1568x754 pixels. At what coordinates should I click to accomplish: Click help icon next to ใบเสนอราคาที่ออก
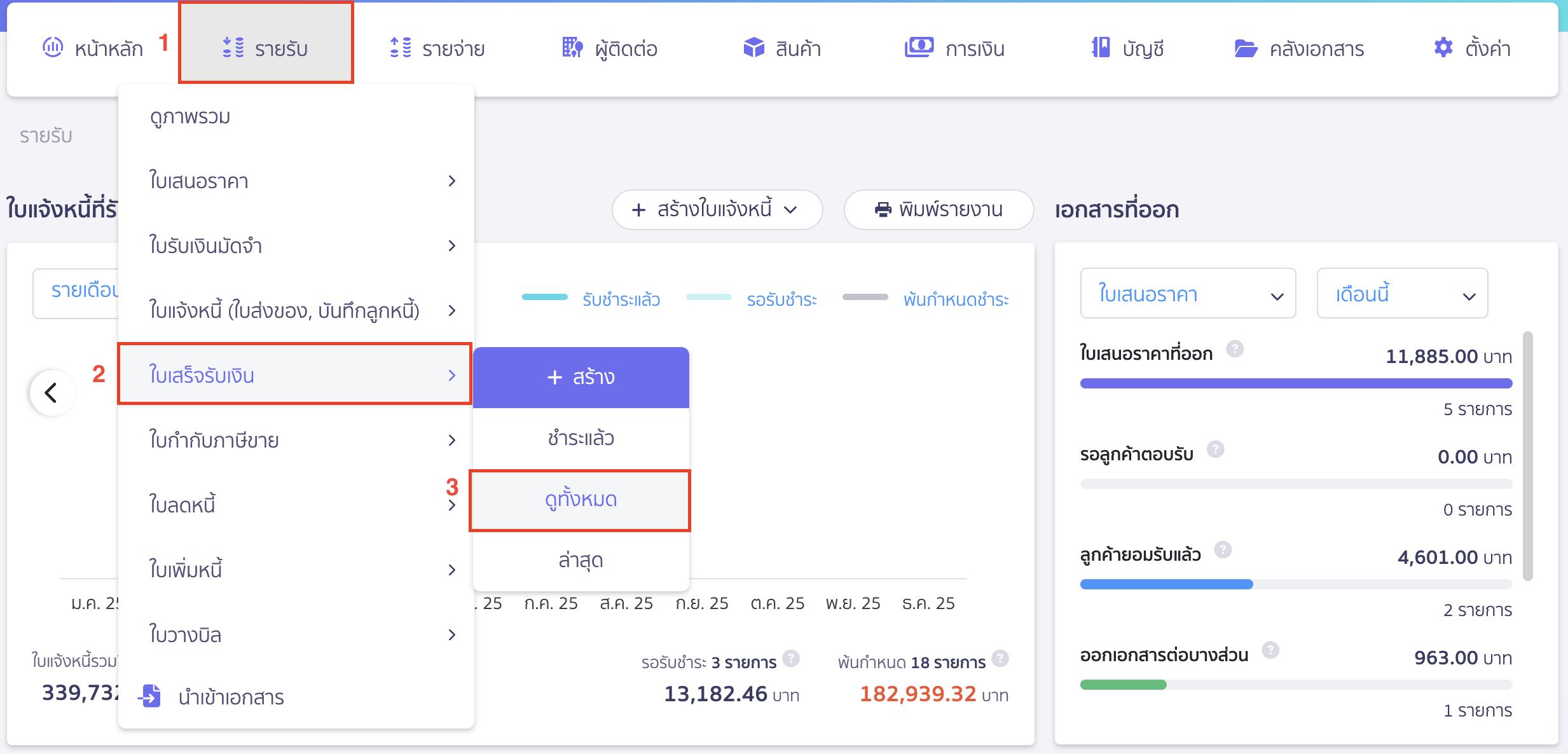tap(1235, 349)
